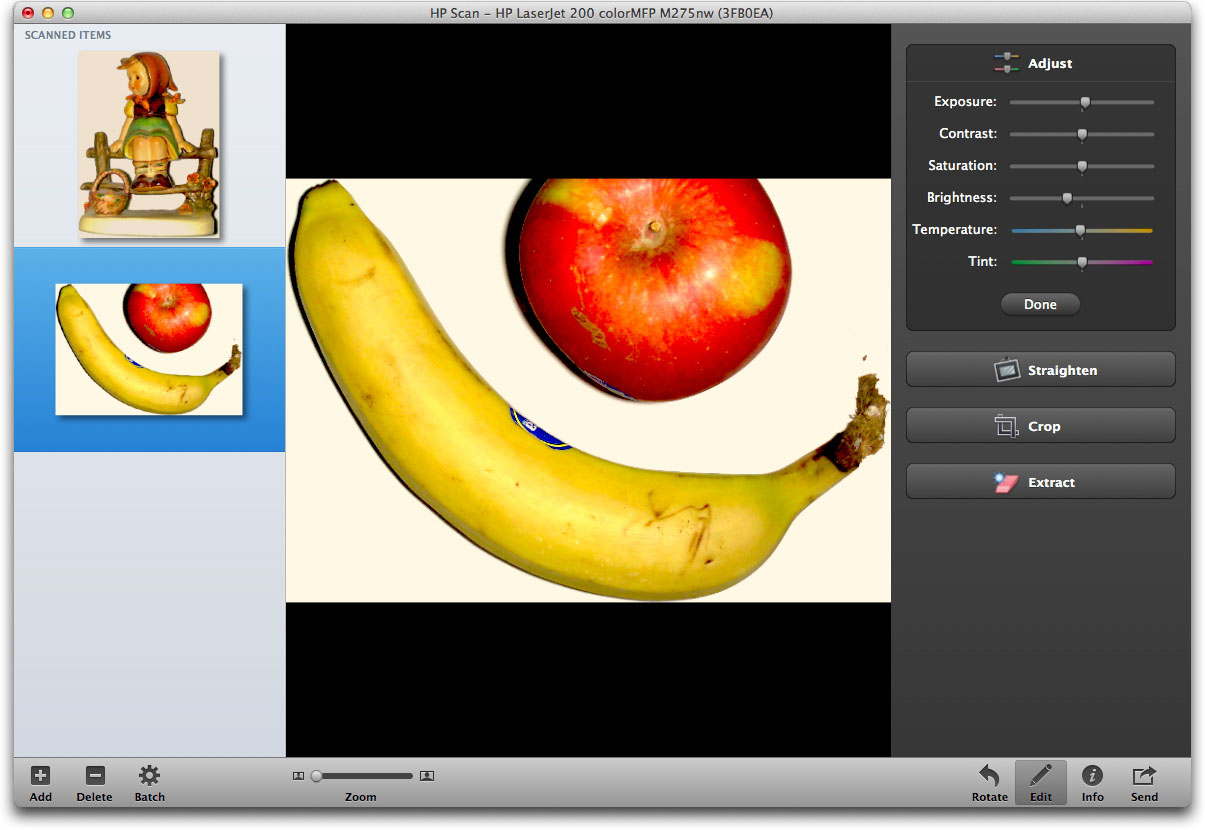Viewport: 1205px width, 830px height.
Task: Select the figurine scan thumbnail
Action: click(149, 144)
